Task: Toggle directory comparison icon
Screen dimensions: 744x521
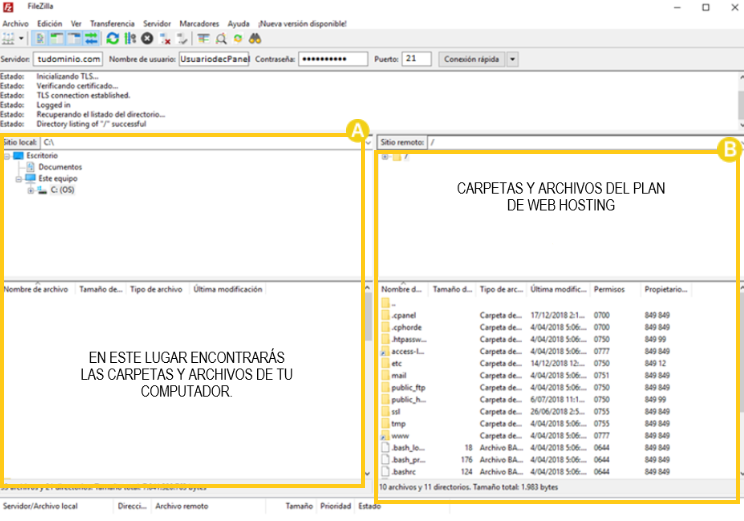Action: [x=221, y=38]
